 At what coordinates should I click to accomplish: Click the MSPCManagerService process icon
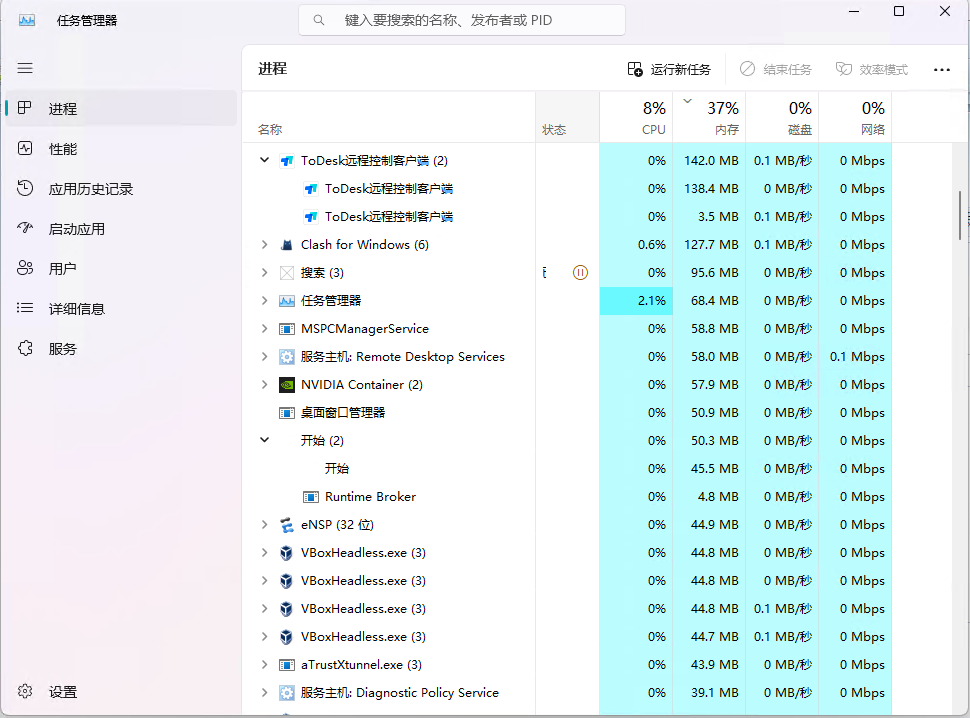coord(287,329)
